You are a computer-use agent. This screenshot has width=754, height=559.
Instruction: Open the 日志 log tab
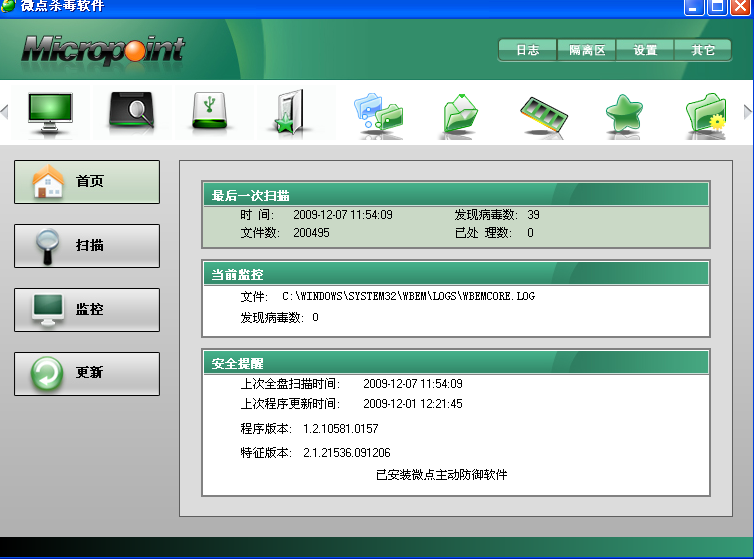click(528, 50)
